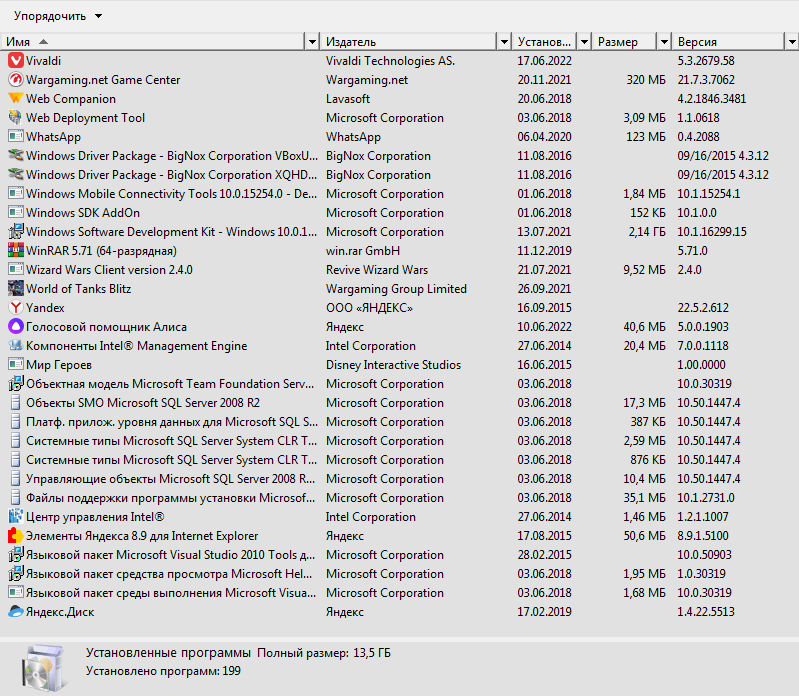Select the Платф. прилож. уровня данных row
Screen dimensions: 799x696
pos(400,421)
